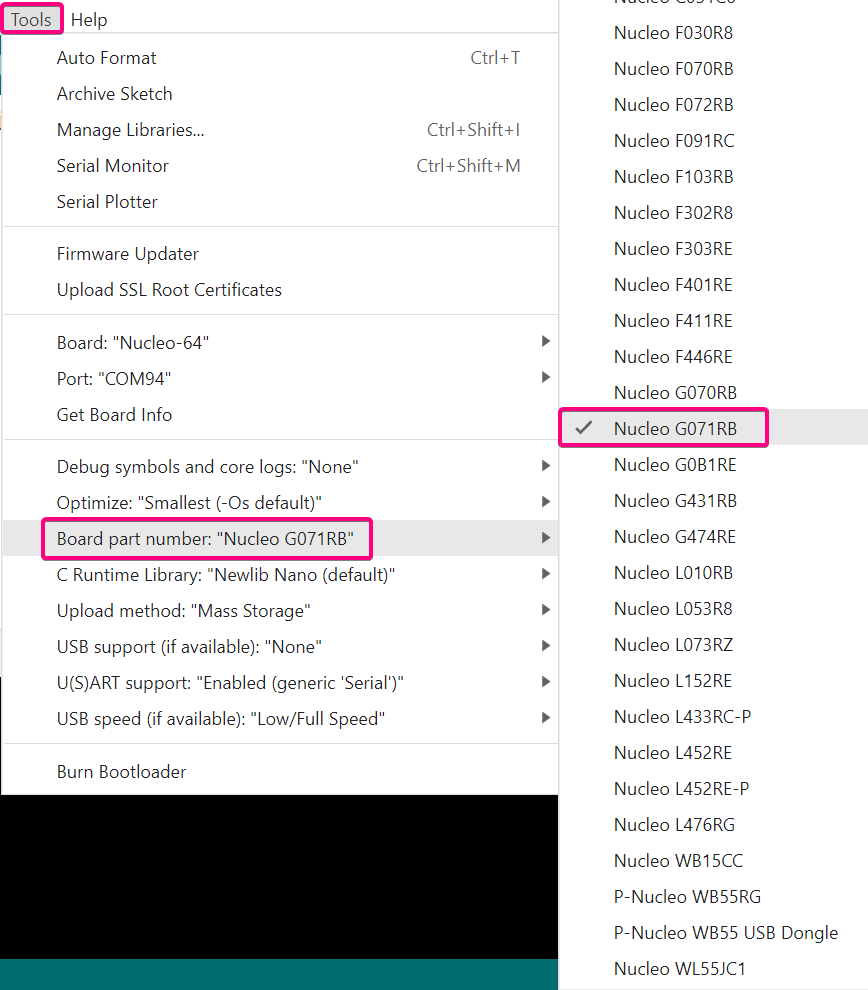
Task: Run Auto Format from Tools menu
Action: [x=281, y=58]
